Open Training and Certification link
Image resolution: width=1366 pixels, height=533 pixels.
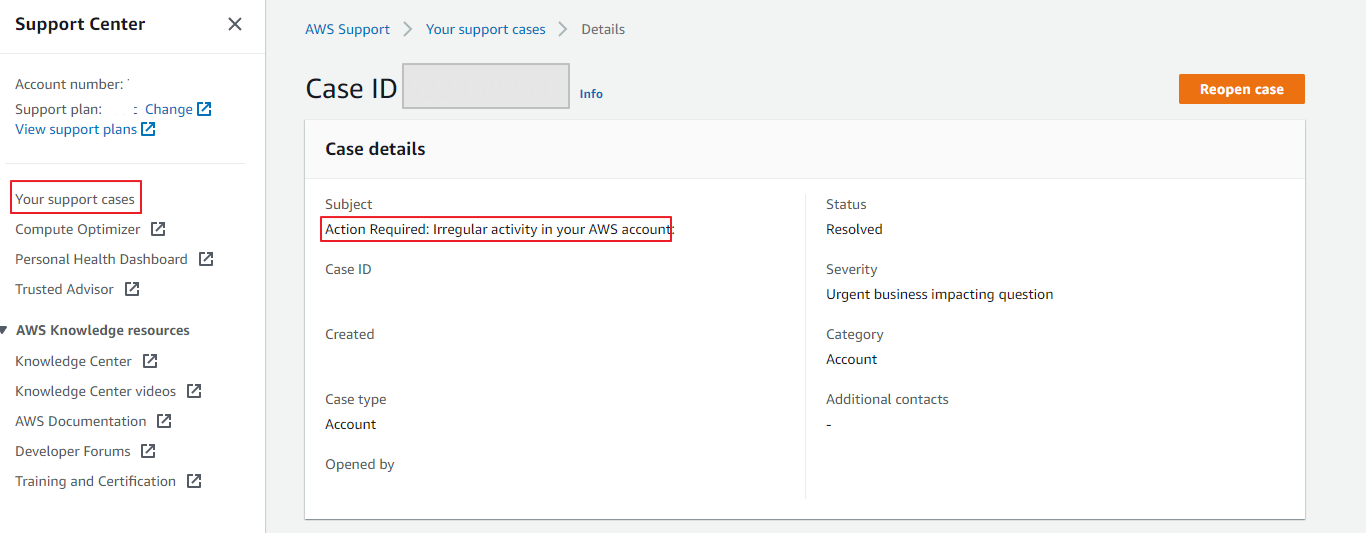click(x=95, y=481)
